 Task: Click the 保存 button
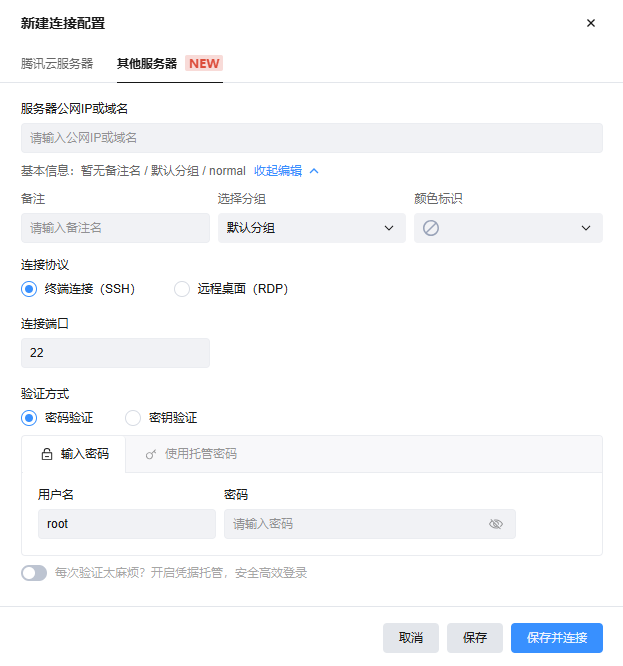click(x=475, y=638)
